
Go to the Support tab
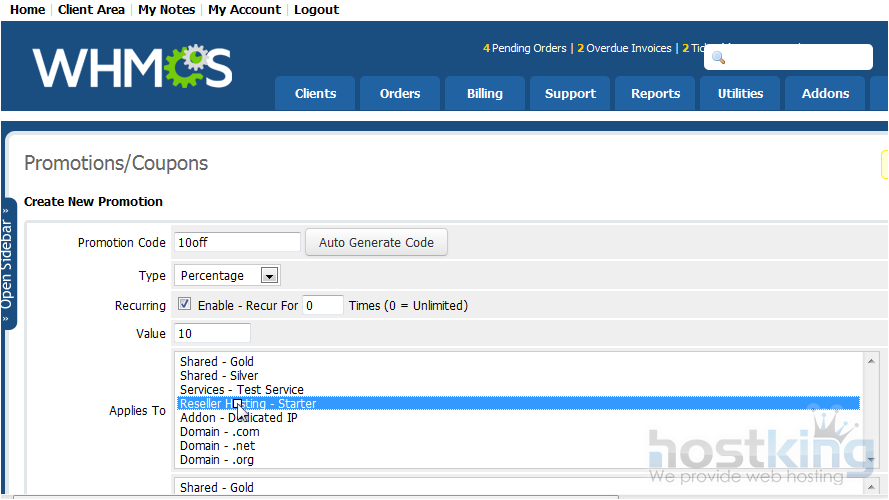[x=570, y=94]
